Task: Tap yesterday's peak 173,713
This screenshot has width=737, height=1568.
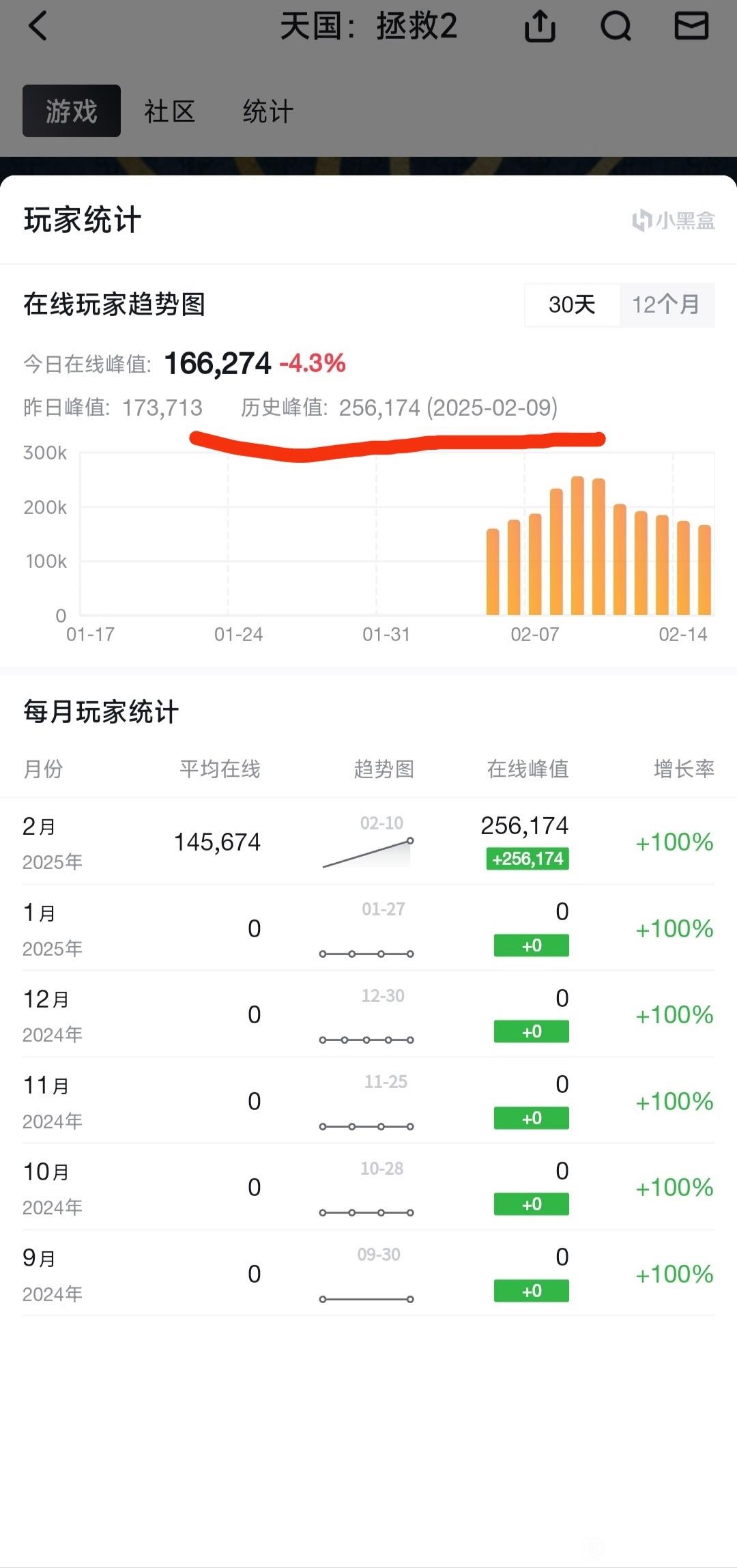Action: tap(162, 408)
